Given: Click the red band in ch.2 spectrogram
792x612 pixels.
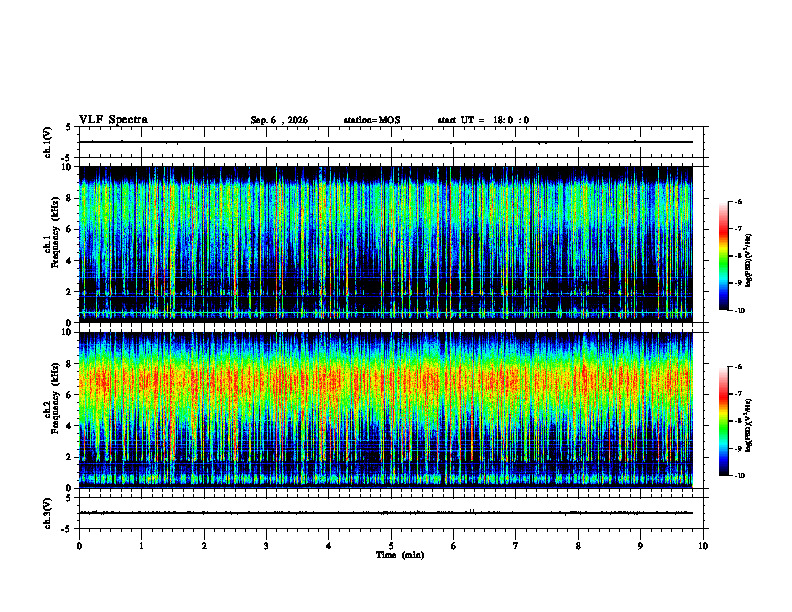Looking at the screenshot, I should point(385,380).
